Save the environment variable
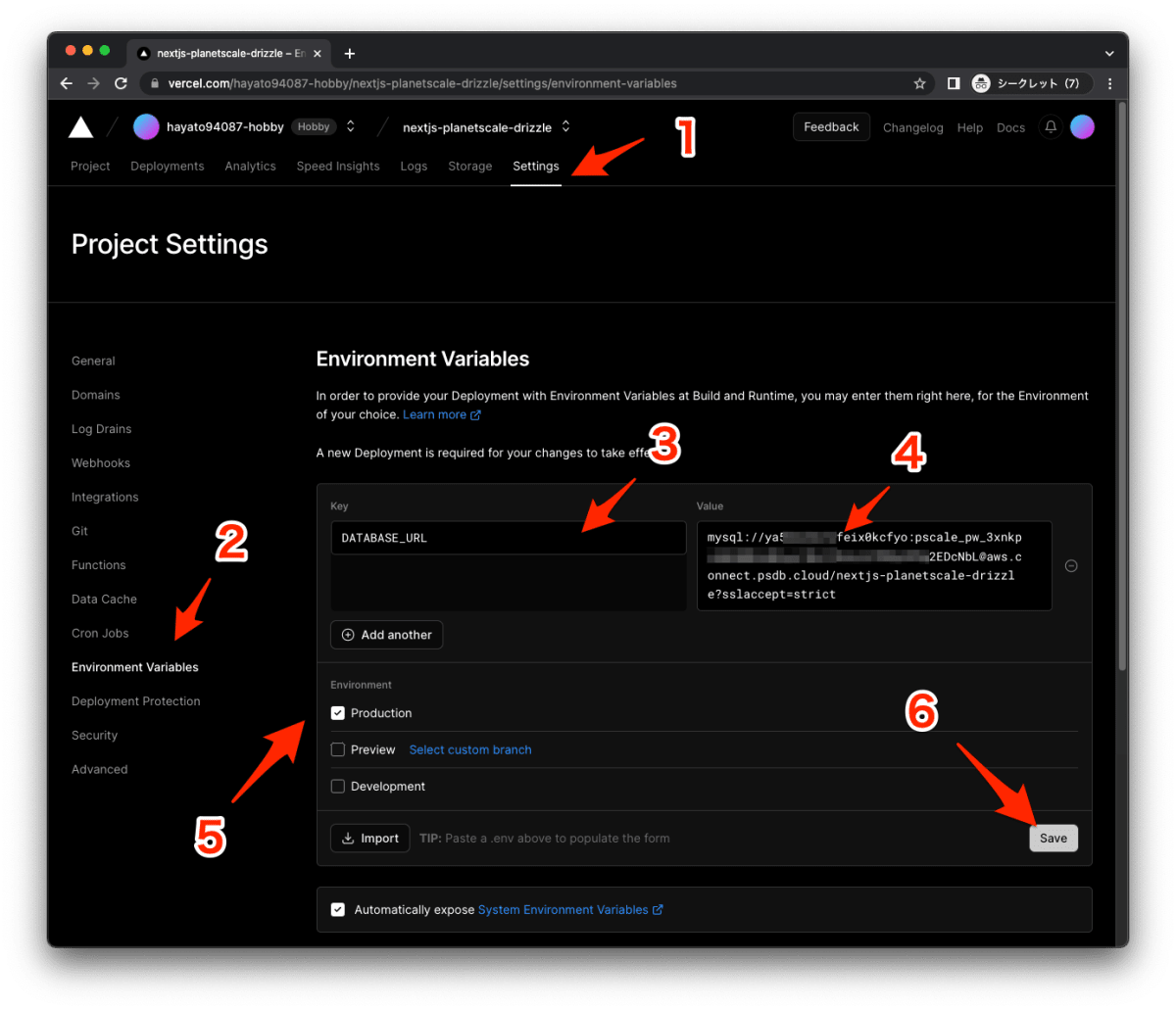 click(1053, 839)
